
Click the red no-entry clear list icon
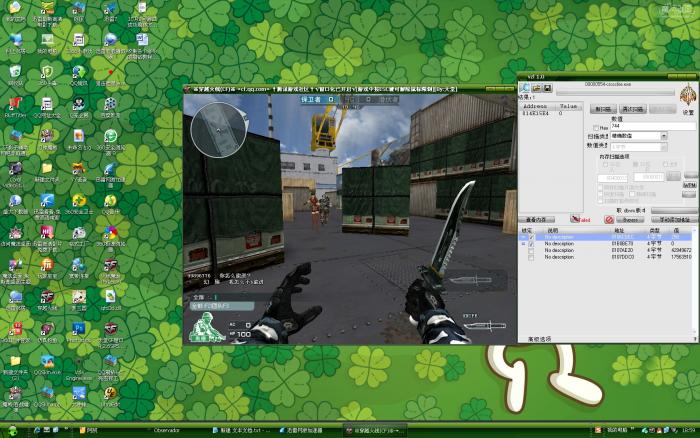609,219
